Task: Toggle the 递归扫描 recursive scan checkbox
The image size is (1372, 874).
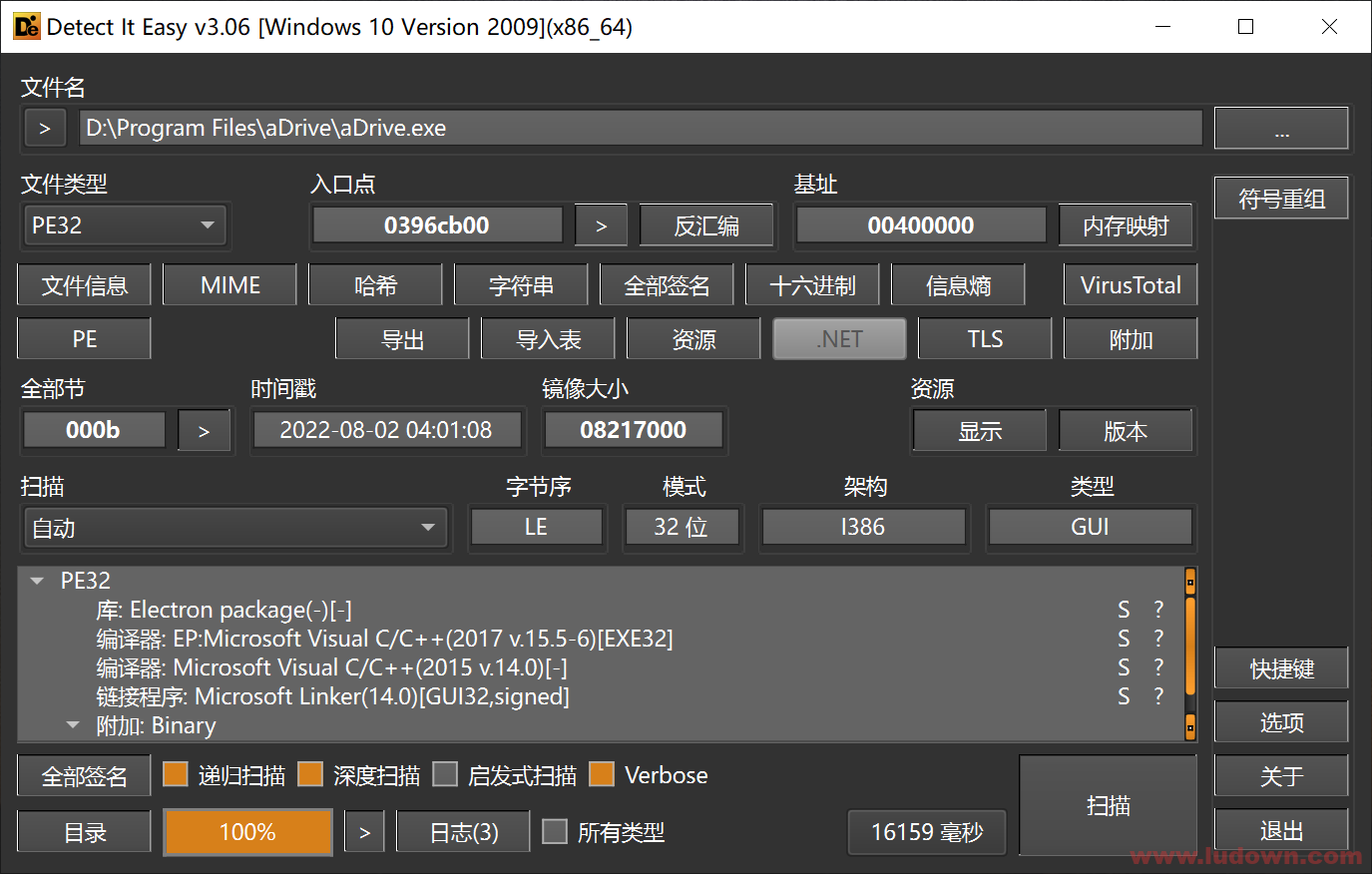Action: tap(176, 774)
